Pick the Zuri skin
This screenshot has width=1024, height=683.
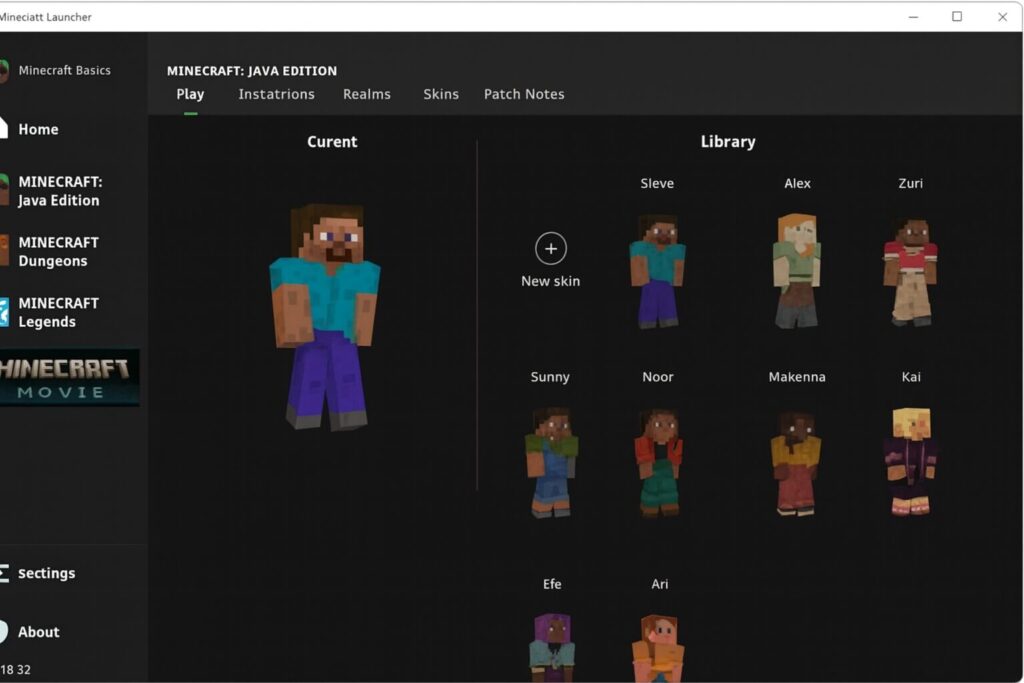point(910,272)
